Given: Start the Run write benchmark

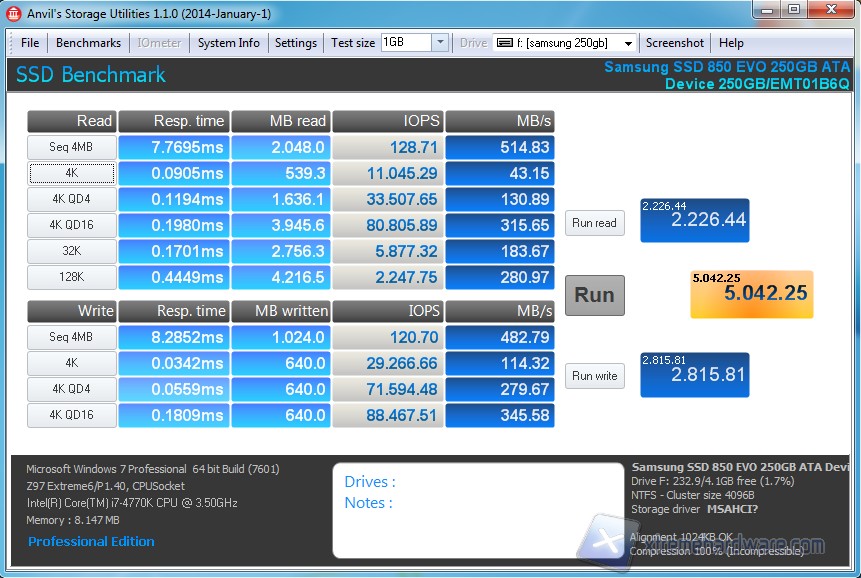Looking at the screenshot, I should 594,375.
